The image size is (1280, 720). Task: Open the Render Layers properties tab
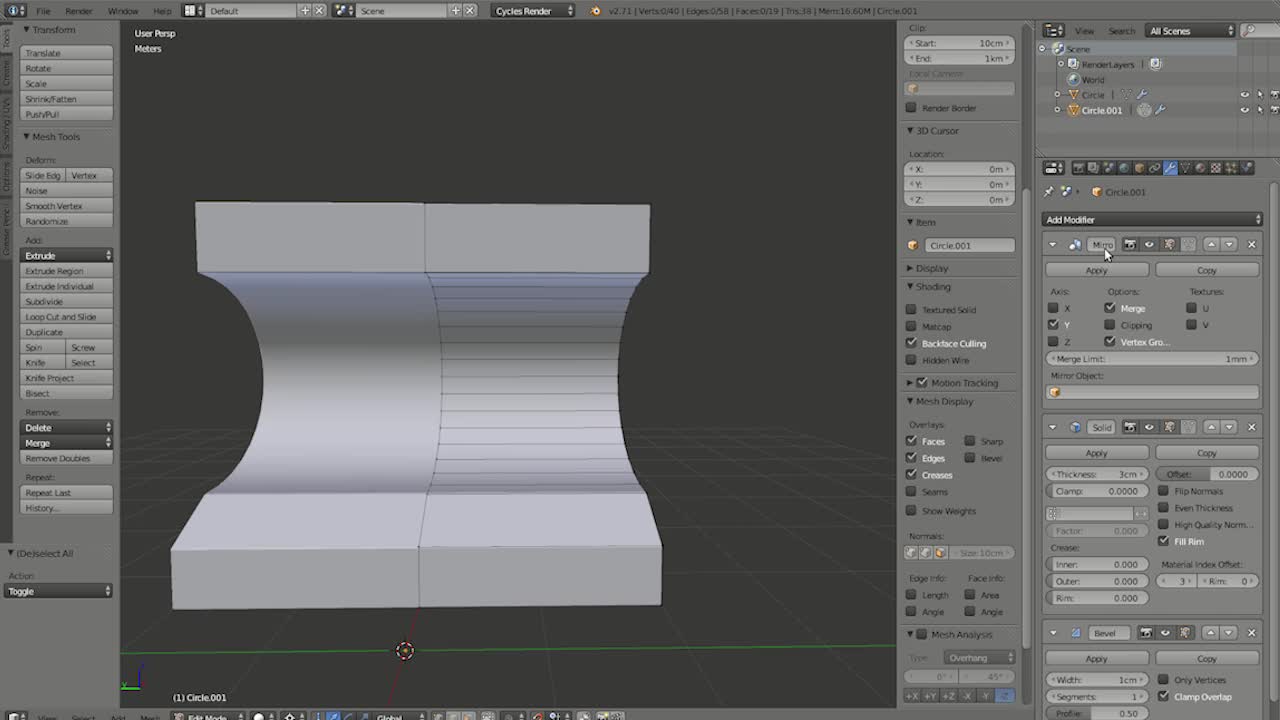pos(1093,168)
